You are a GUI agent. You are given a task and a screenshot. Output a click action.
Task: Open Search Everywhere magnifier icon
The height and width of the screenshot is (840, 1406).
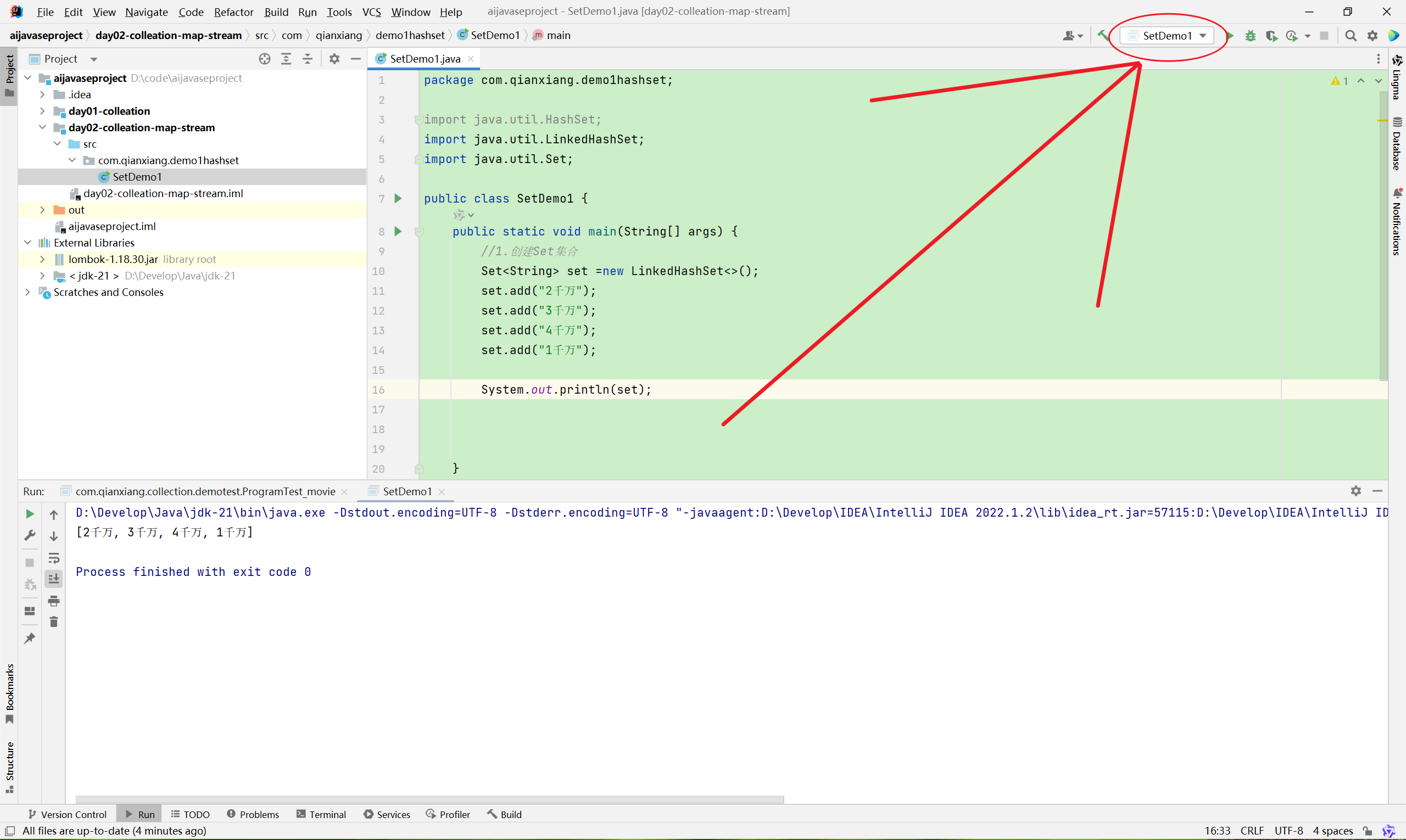pyautogui.click(x=1351, y=36)
